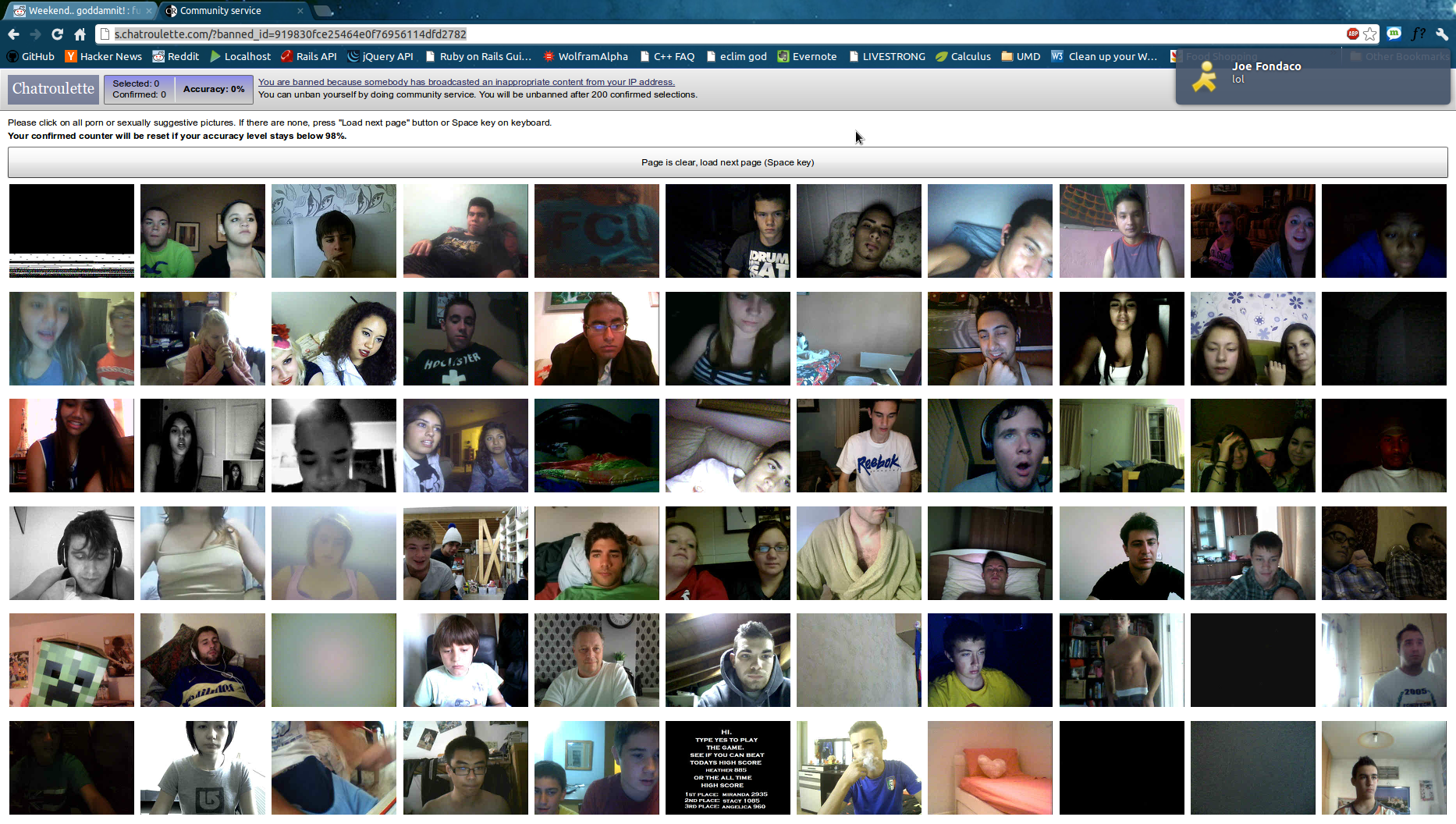Select the green bathrobe thumbnail
The image size is (1456, 824).
tap(859, 553)
